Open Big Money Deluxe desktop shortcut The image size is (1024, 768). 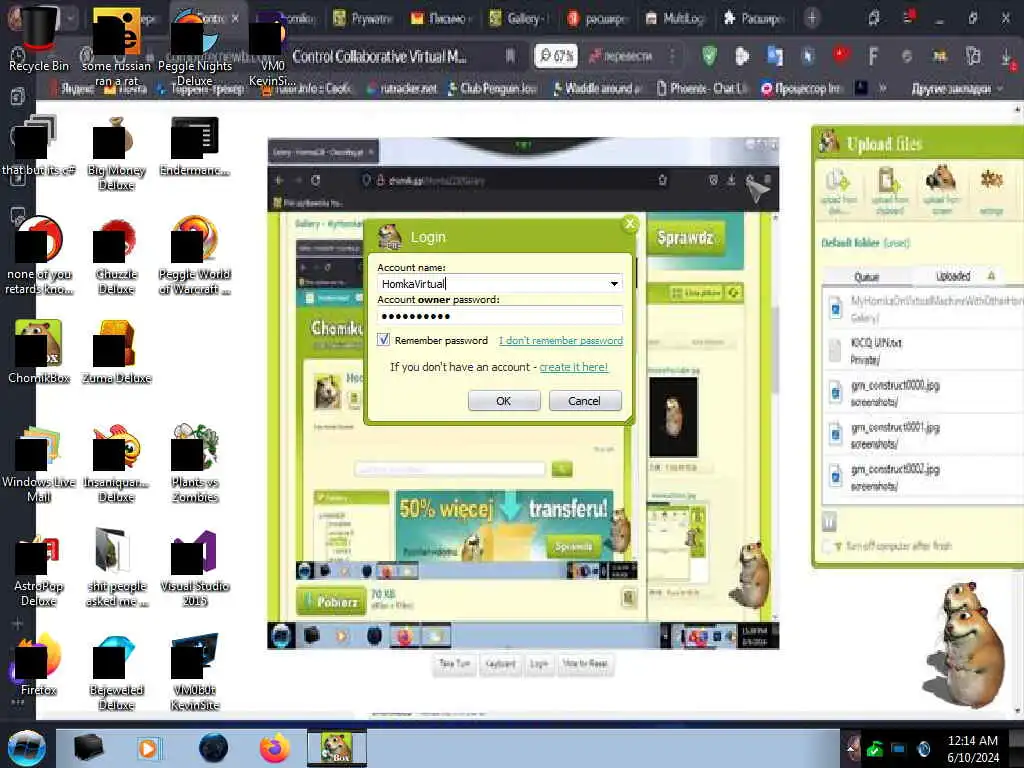tap(116, 154)
